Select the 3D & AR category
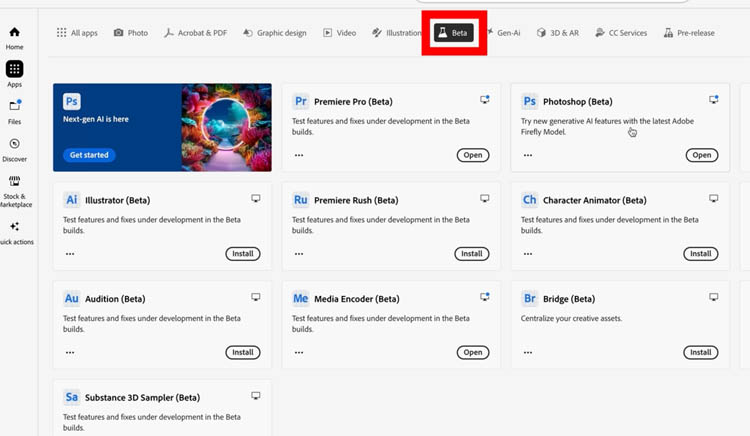Viewport: 750px width, 436px height. tap(558, 33)
